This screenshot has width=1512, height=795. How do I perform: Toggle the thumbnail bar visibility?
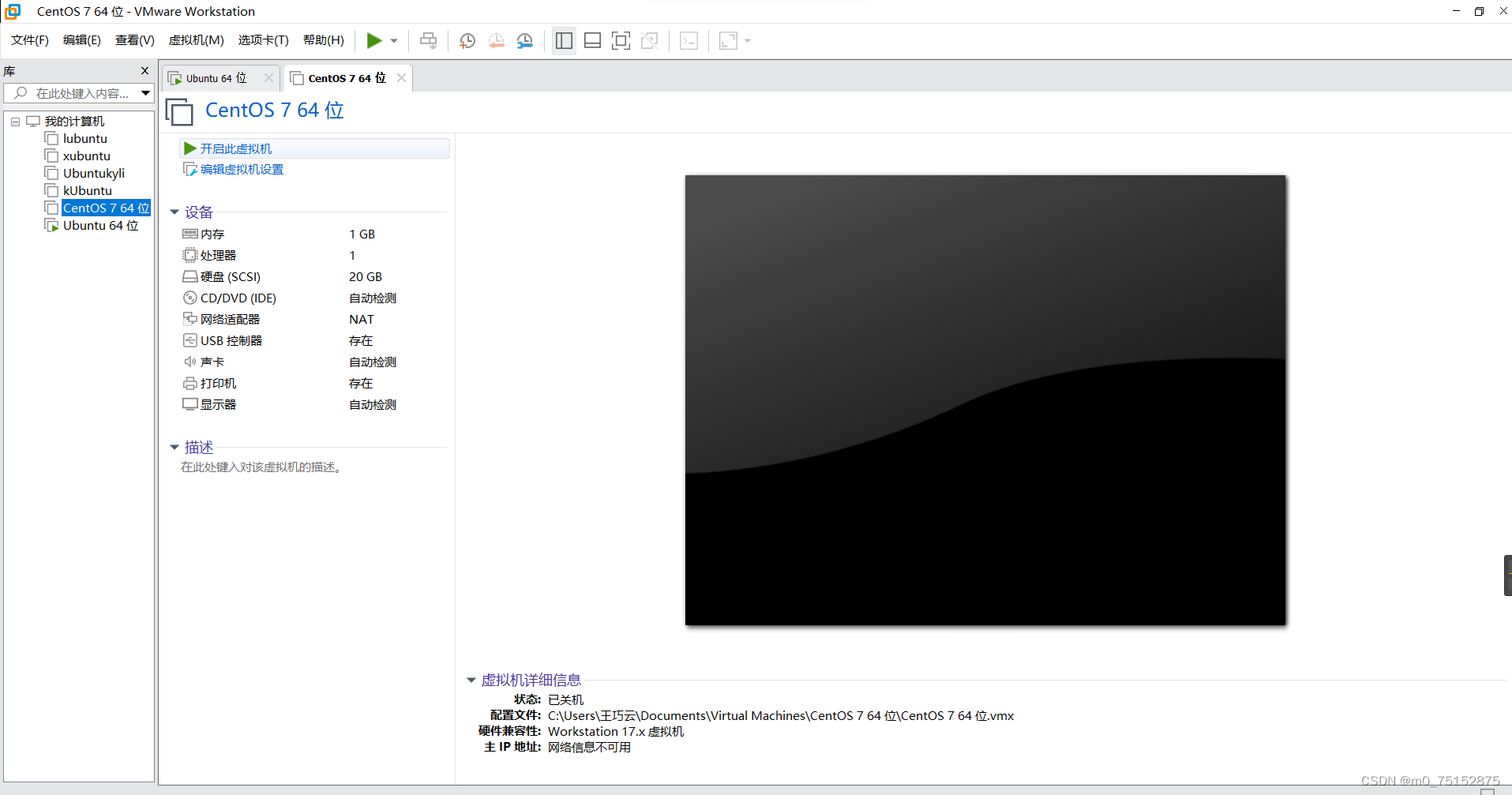[x=592, y=40]
